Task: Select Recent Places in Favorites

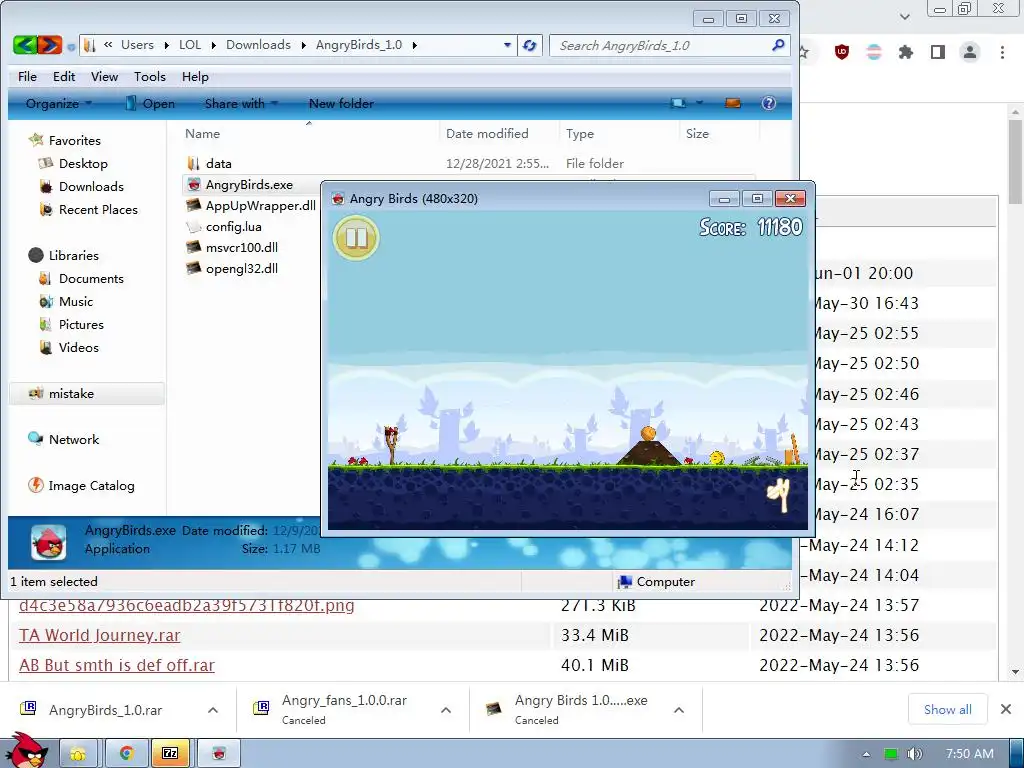Action: [98, 209]
